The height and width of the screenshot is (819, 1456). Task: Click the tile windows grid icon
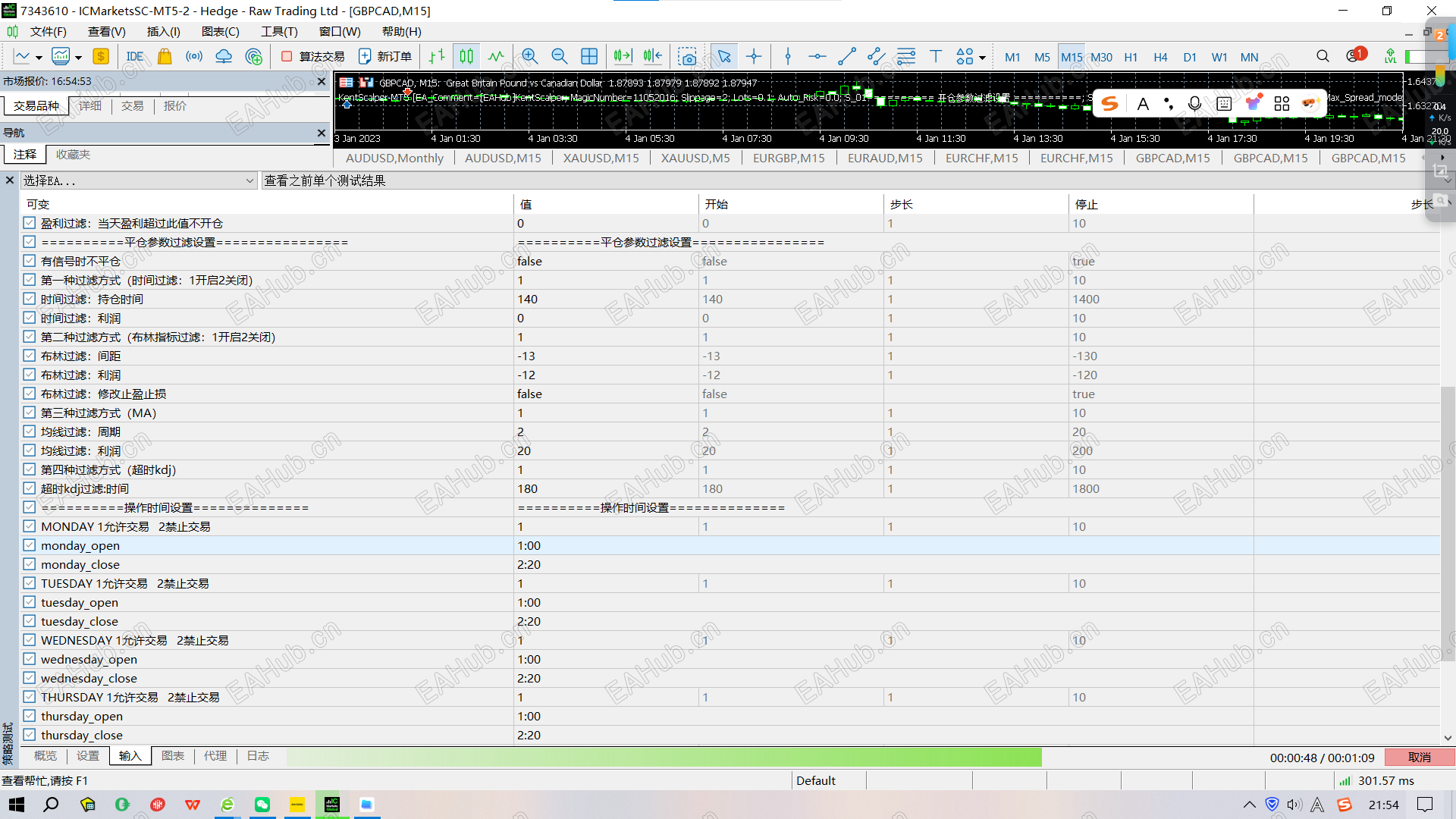point(589,56)
